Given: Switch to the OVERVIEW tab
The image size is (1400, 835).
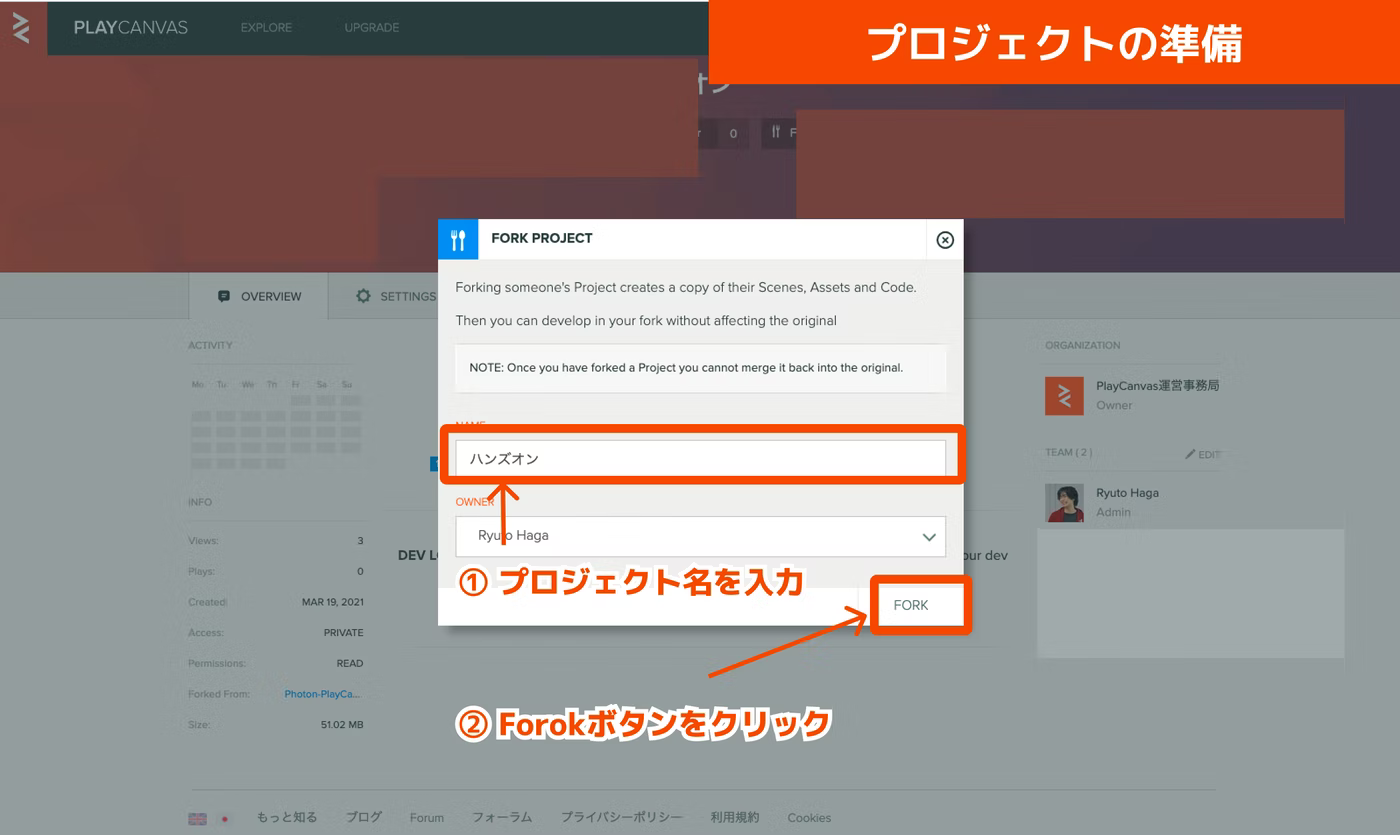Looking at the screenshot, I should 259,296.
